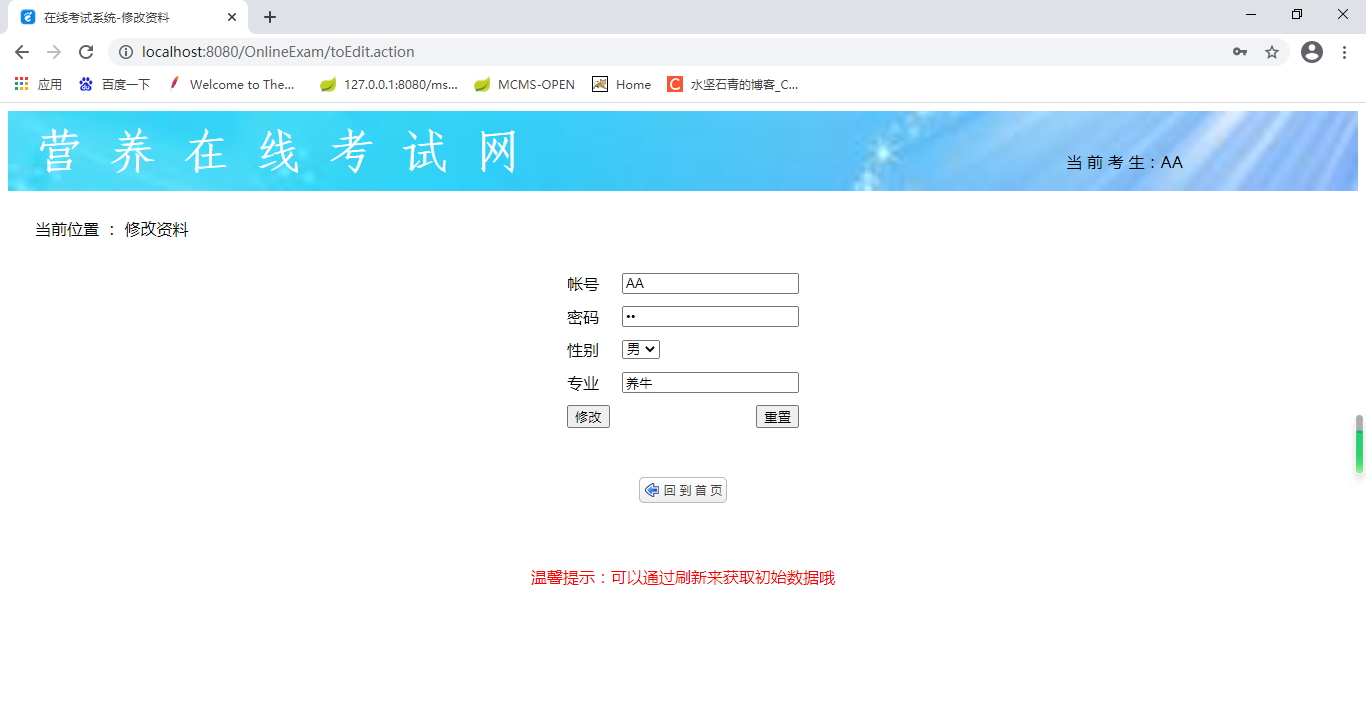
Task: Click the 密码 password input field
Action: (x=710, y=316)
